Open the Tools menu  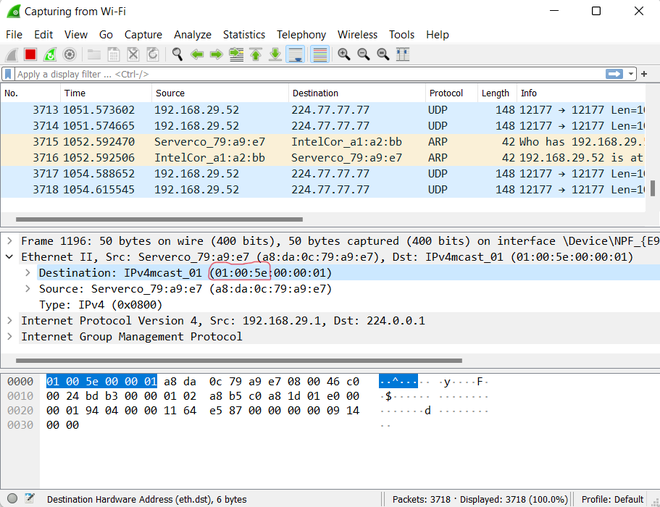(x=402, y=35)
